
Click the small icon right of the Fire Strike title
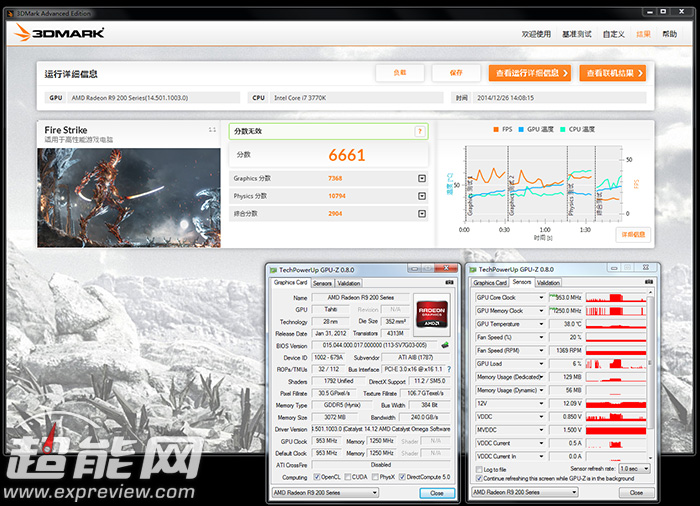212,130
